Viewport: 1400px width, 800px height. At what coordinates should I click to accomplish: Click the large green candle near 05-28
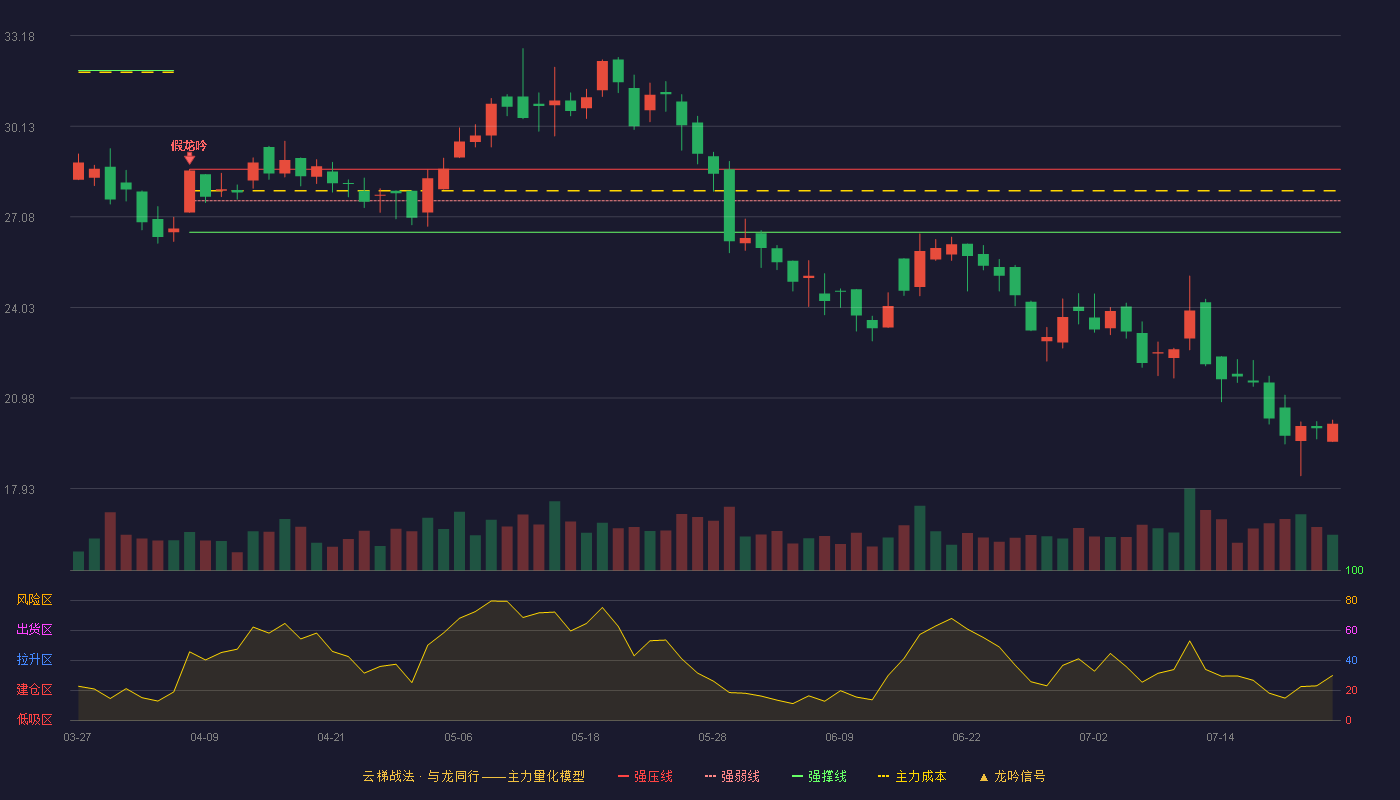pyautogui.click(x=729, y=205)
